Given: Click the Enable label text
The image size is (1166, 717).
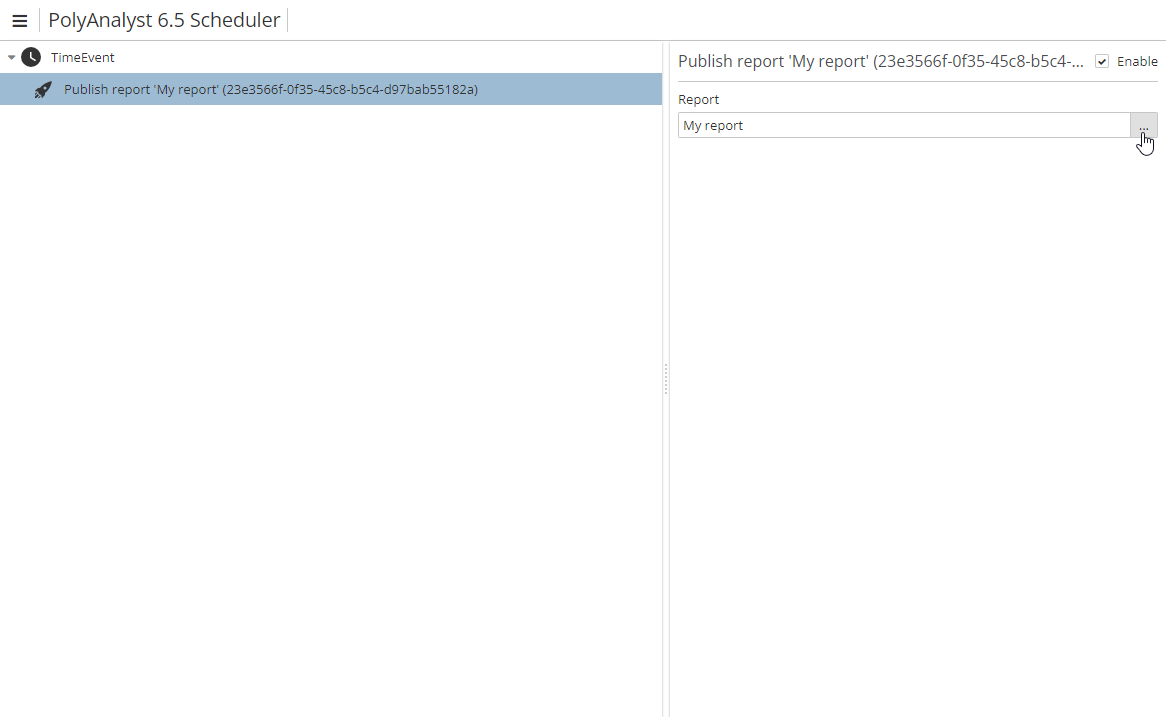Looking at the screenshot, I should pos(1137,62).
